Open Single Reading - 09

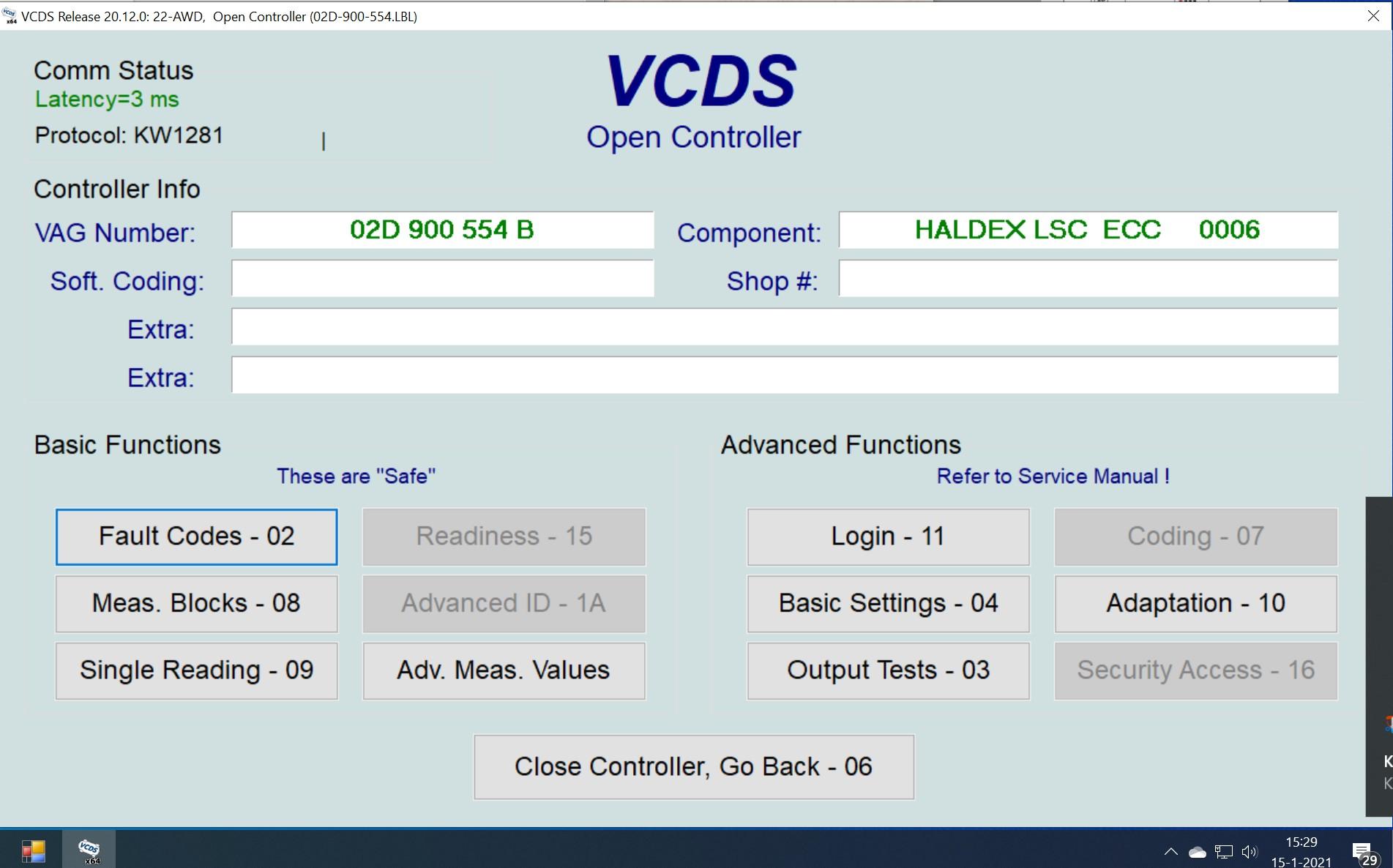pyautogui.click(x=196, y=670)
